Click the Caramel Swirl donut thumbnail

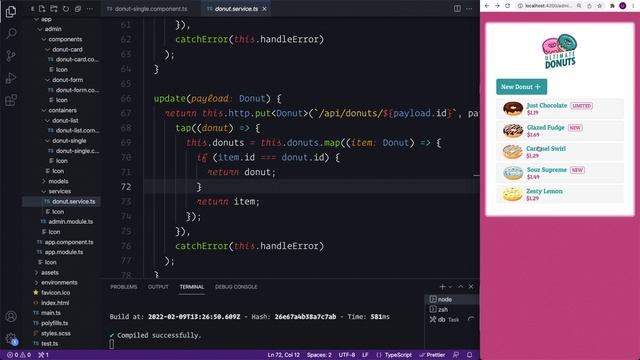(513, 152)
